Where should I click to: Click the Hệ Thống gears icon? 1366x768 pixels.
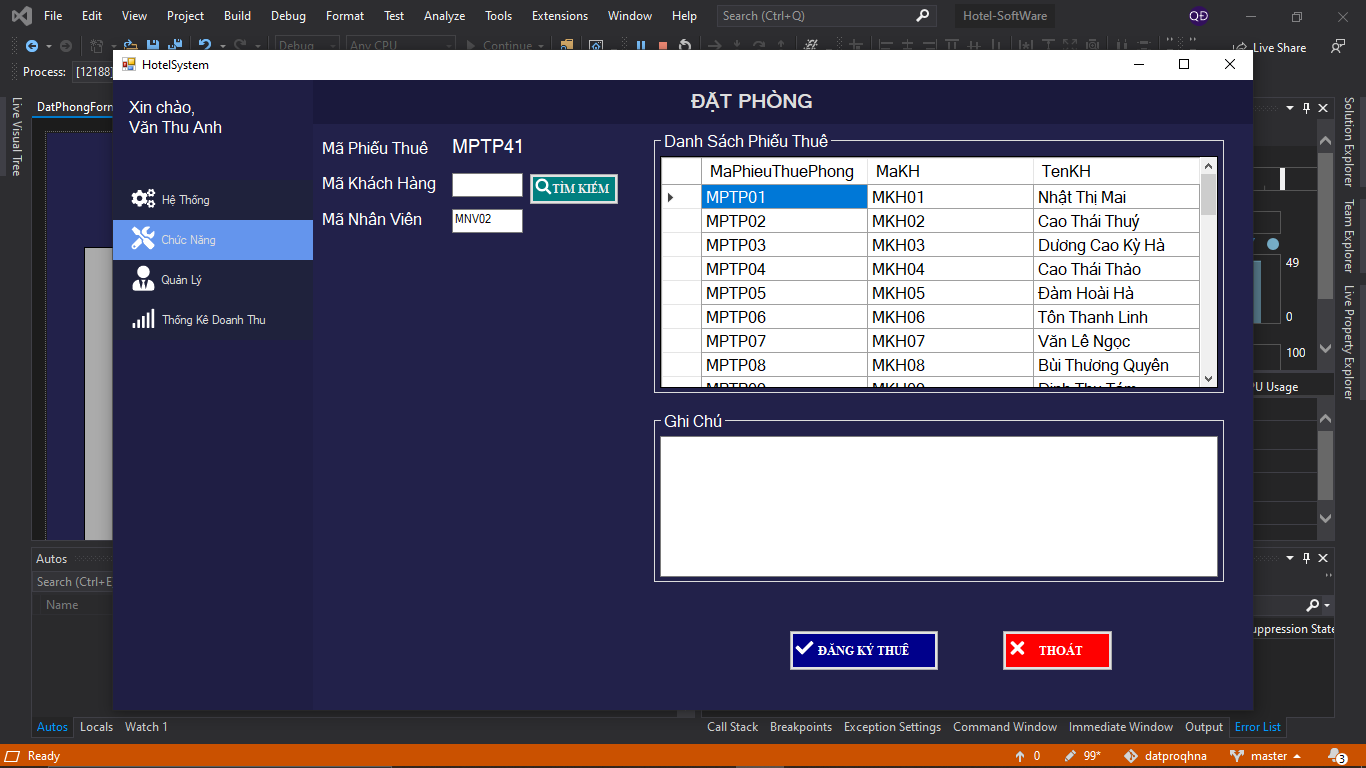(143, 199)
